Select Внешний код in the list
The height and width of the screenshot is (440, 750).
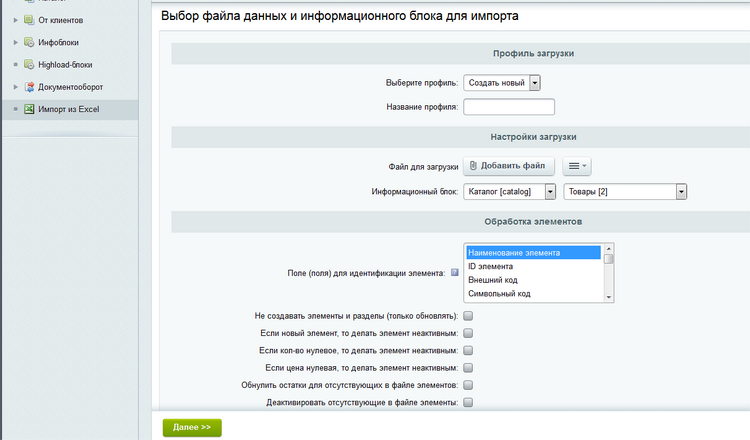(x=533, y=280)
